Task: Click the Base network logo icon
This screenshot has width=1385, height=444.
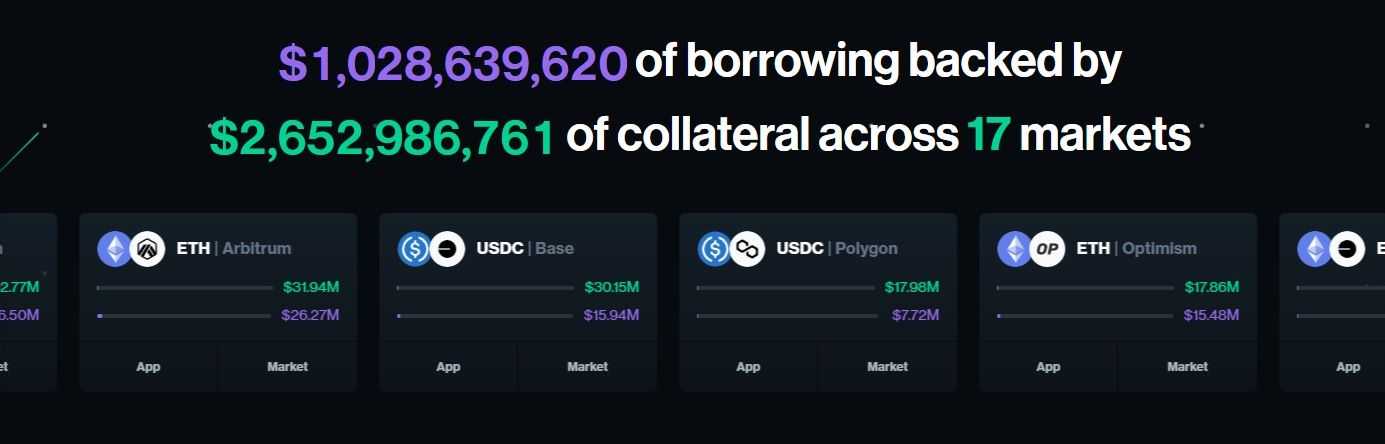Action: pyautogui.click(x=447, y=248)
